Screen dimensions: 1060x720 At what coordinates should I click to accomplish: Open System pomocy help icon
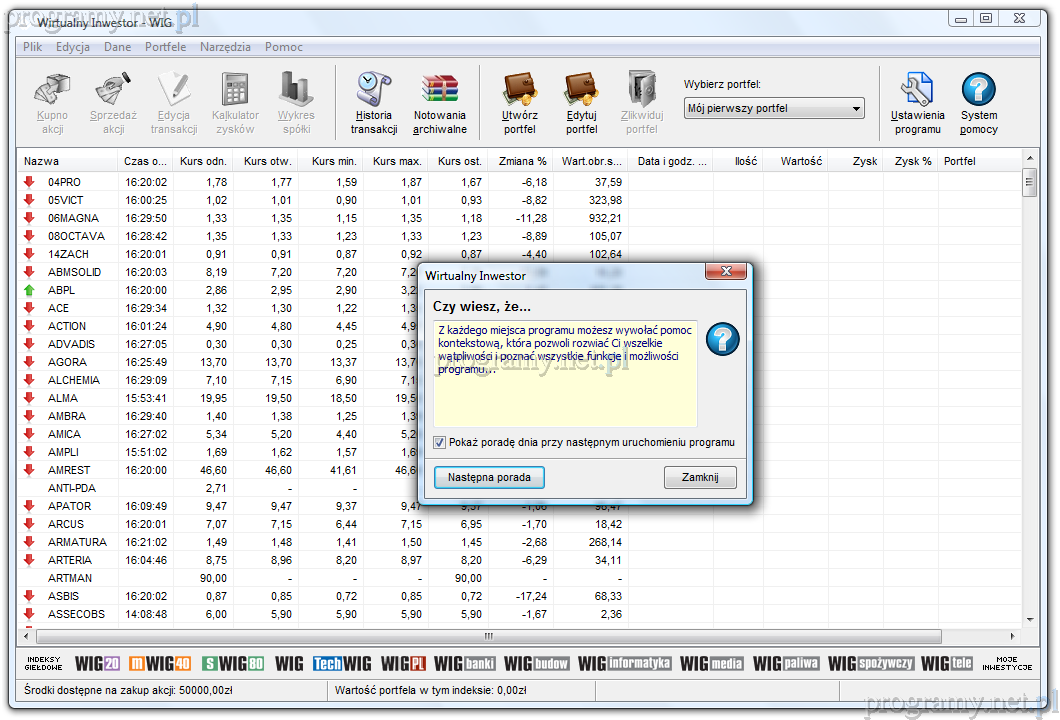click(978, 102)
